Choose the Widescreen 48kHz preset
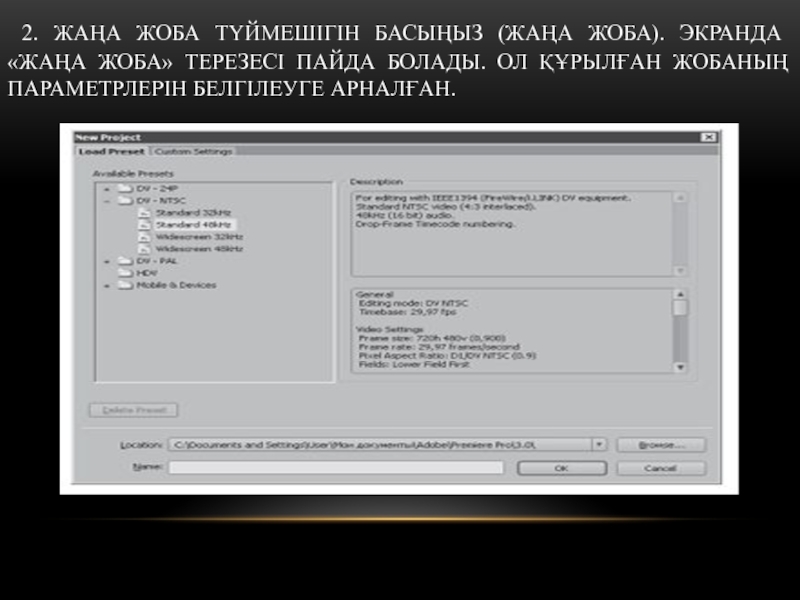 coord(199,249)
